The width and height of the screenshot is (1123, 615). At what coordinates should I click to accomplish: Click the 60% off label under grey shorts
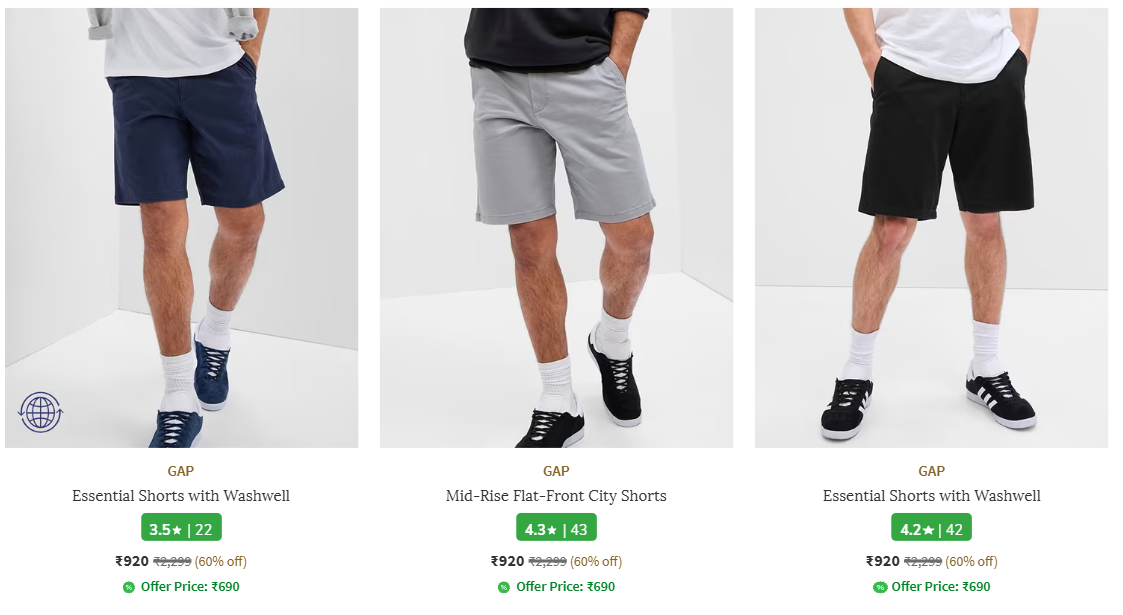596,561
